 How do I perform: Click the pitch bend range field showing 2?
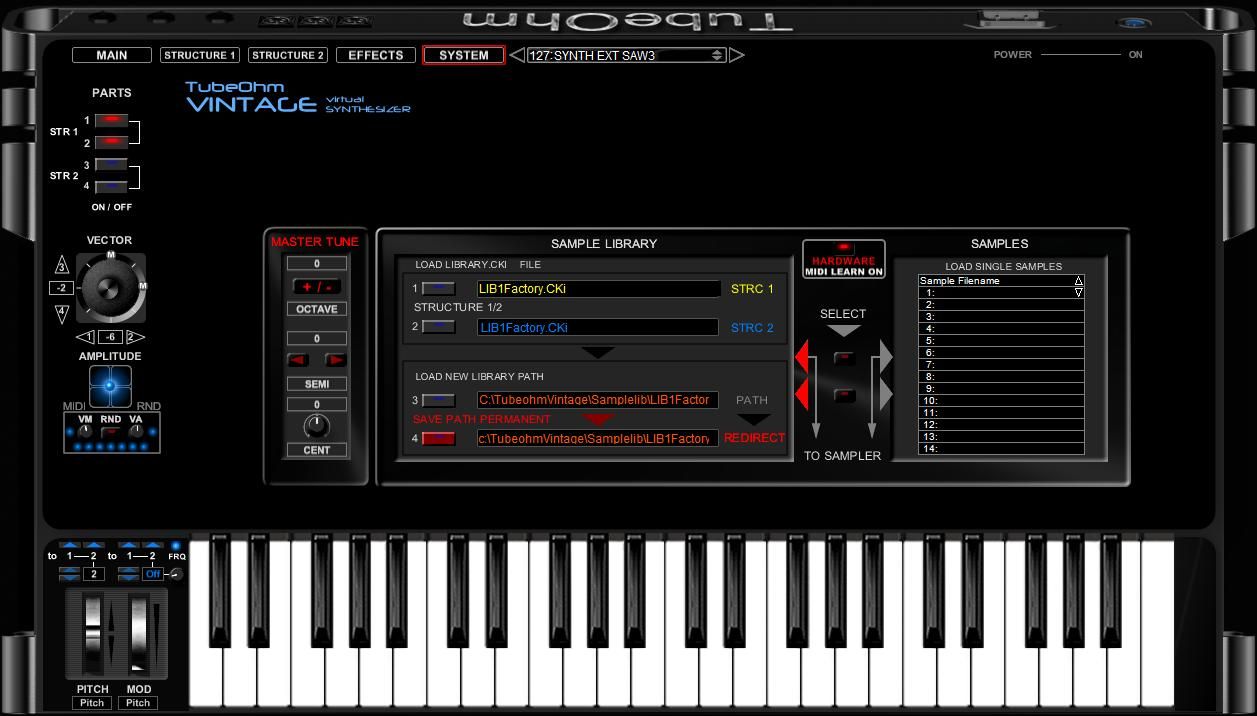94,574
